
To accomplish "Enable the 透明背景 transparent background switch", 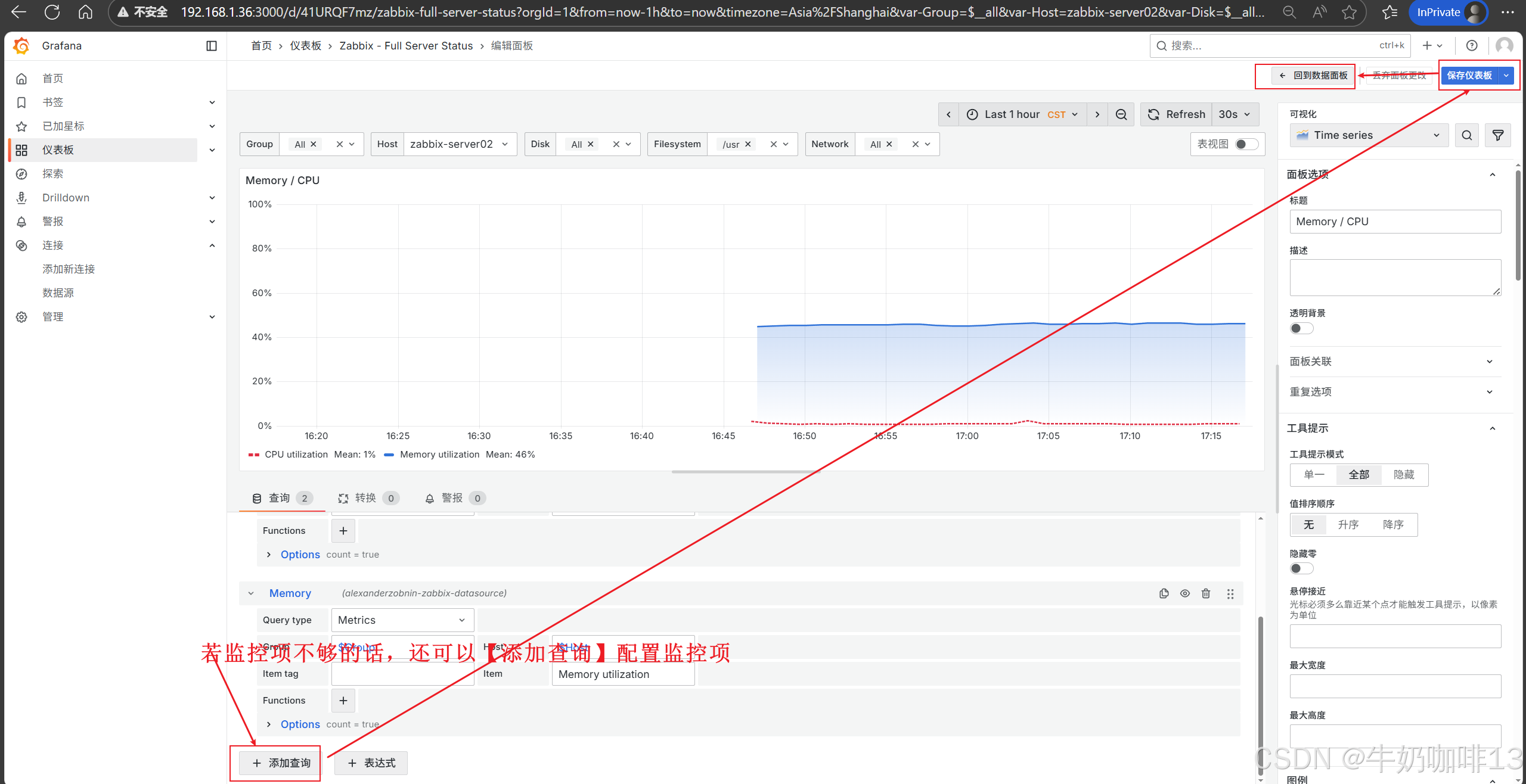I will click(1301, 328).
